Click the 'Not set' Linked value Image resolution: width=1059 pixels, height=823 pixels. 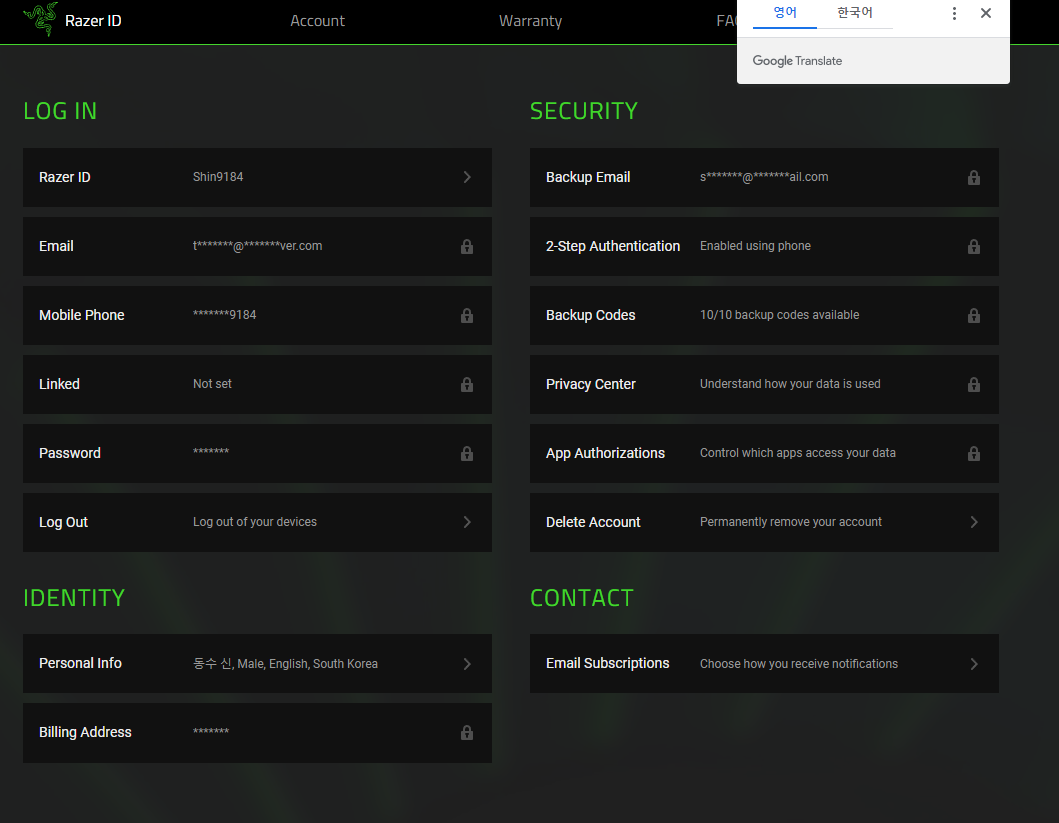tap(212, 383)
